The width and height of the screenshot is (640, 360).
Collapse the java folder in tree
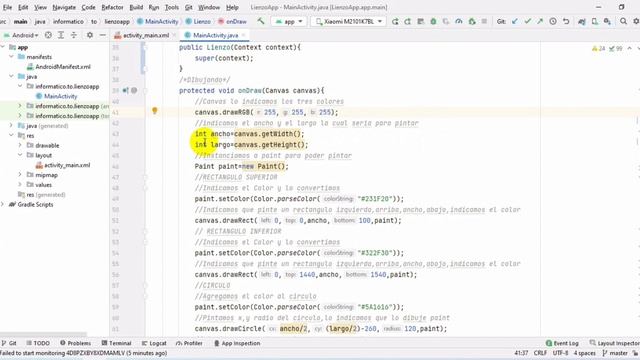(x=11, y=76)
